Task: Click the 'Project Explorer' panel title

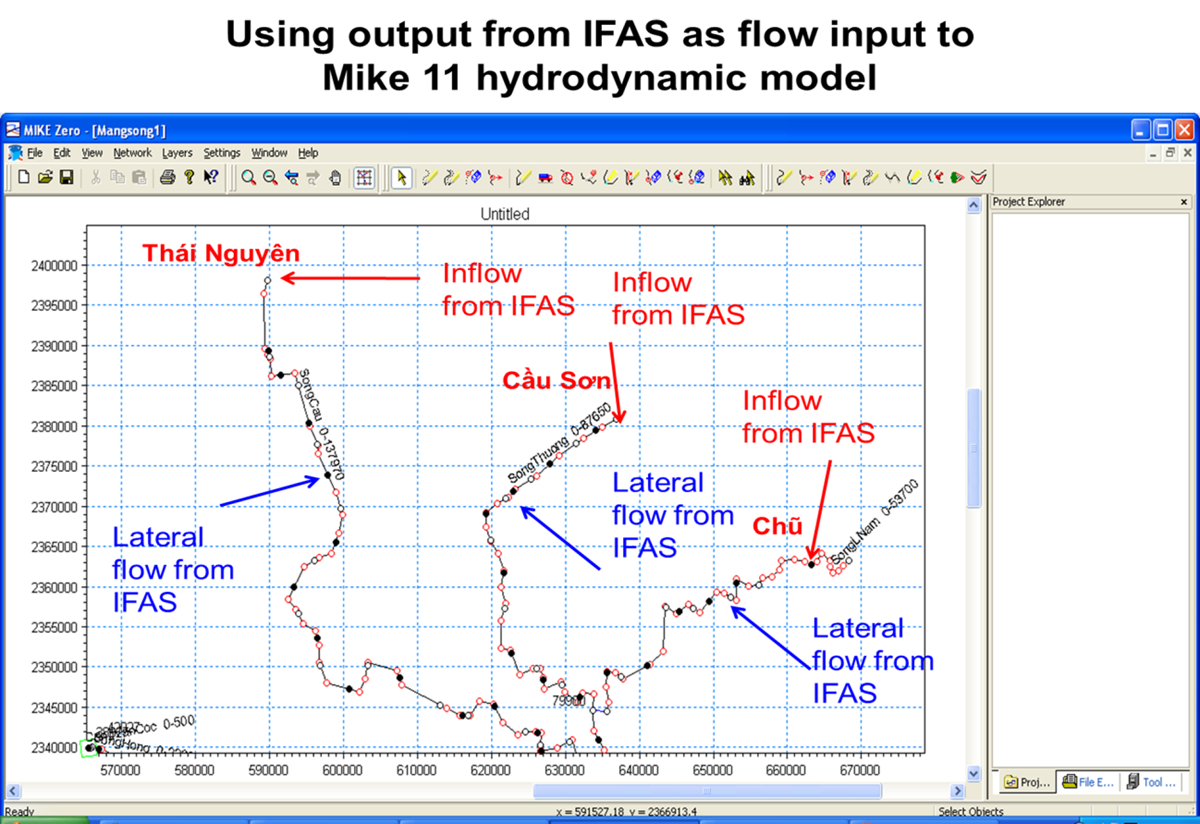Action: pos(1029,202)
